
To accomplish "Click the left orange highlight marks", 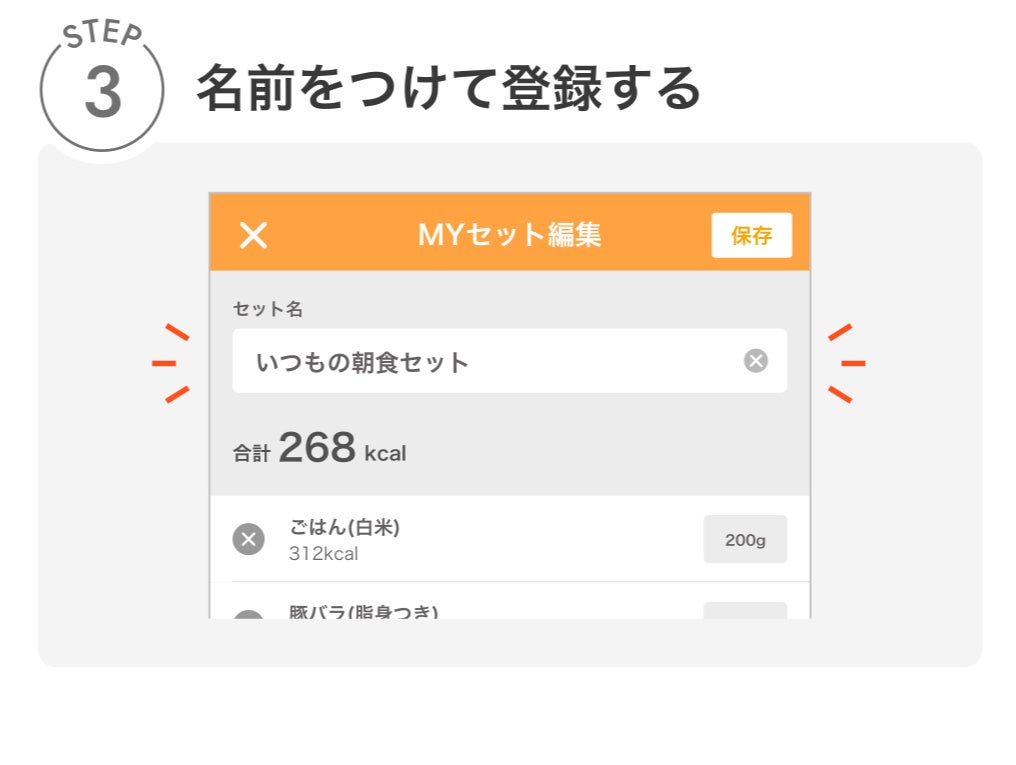I will pos(172,363).
